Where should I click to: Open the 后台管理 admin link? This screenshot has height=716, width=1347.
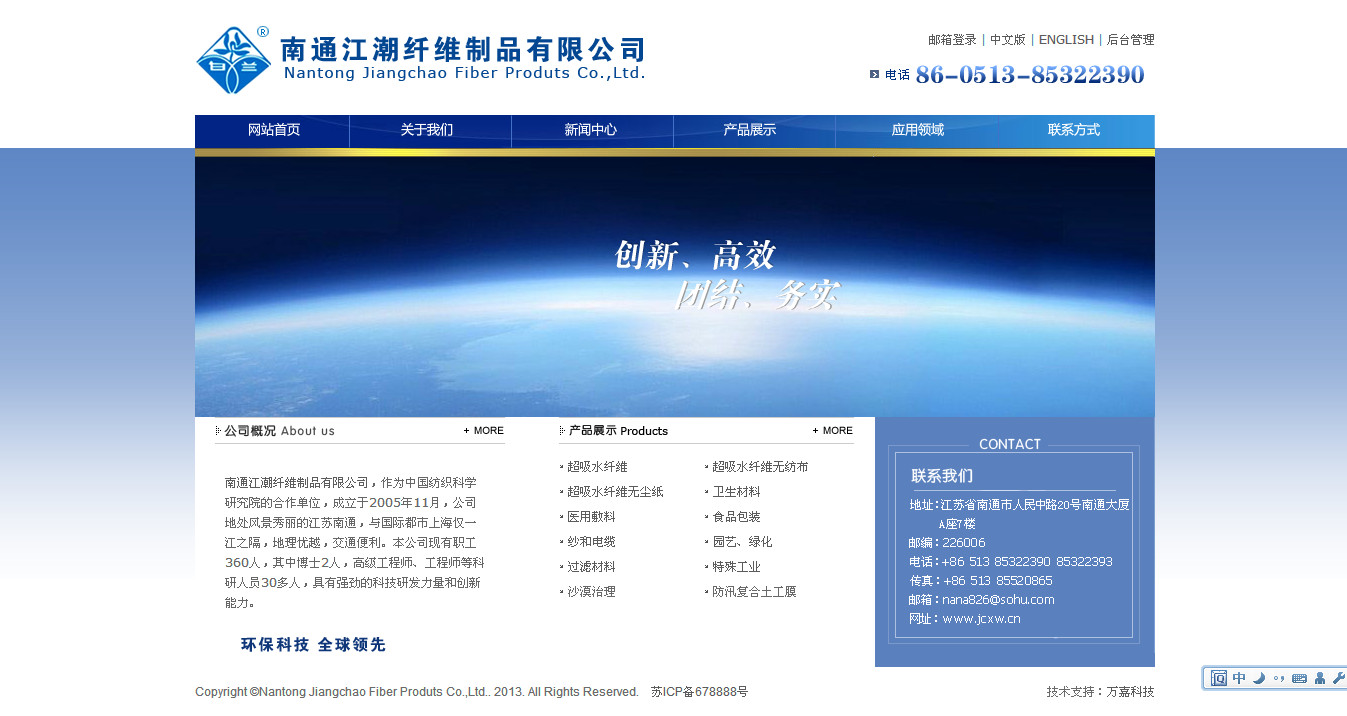(1130, 40)
